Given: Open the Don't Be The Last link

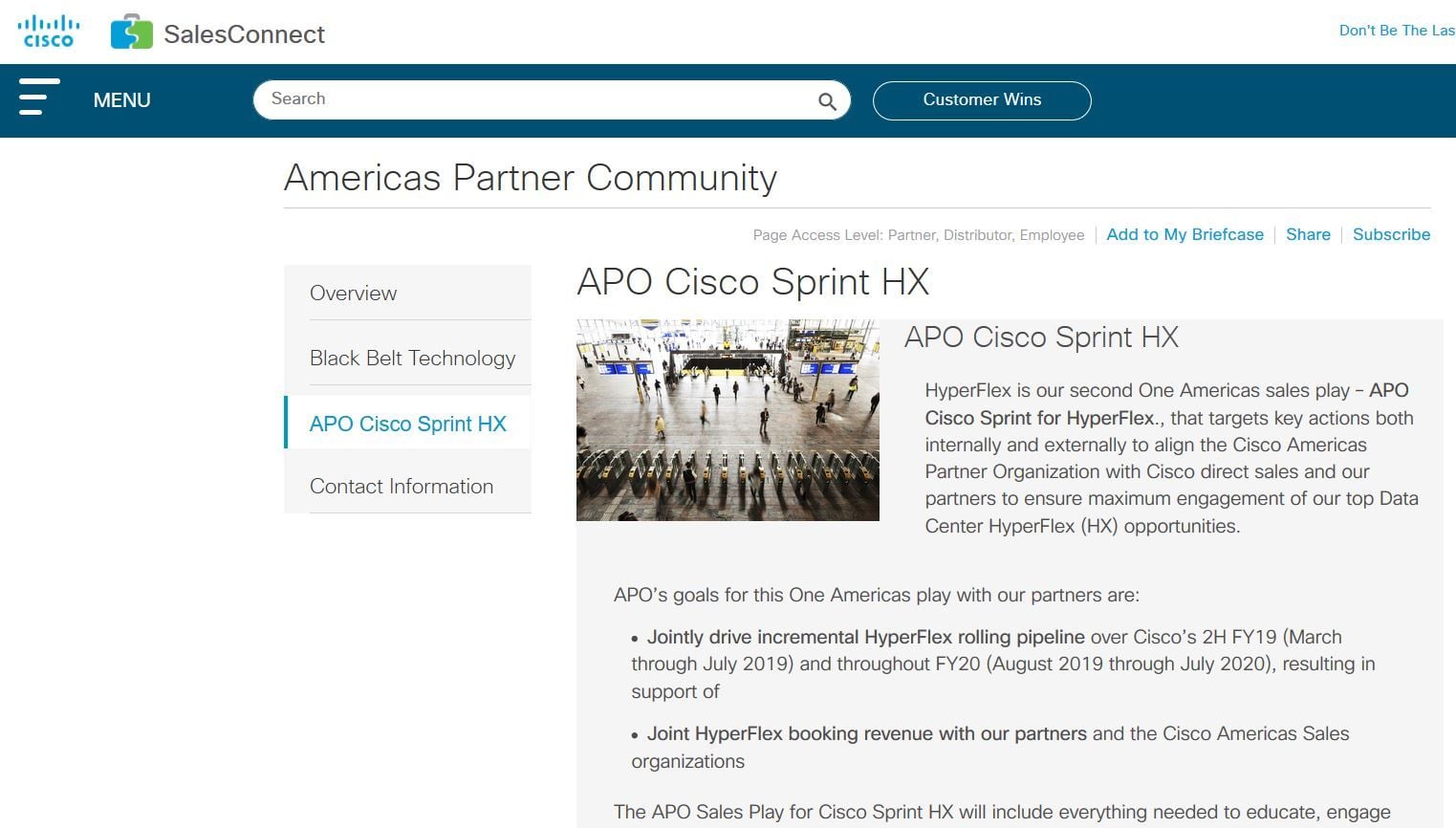Looking at the screenshot, I should pos(1397,31).
